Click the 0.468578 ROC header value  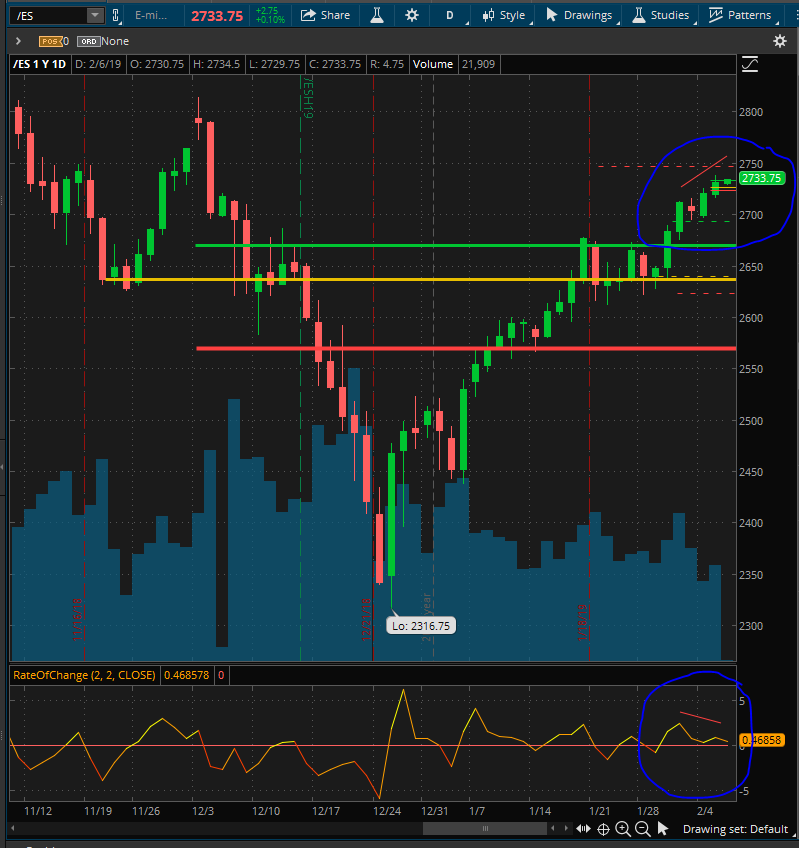pos(187,675)
